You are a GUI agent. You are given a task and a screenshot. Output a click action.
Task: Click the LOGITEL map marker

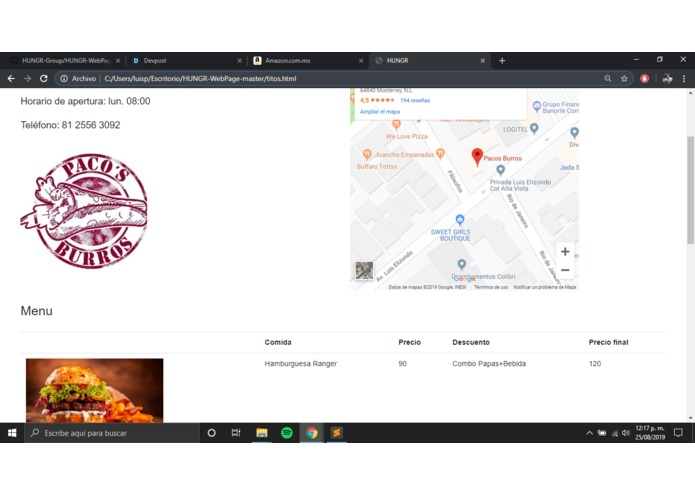tap(534, 128)
